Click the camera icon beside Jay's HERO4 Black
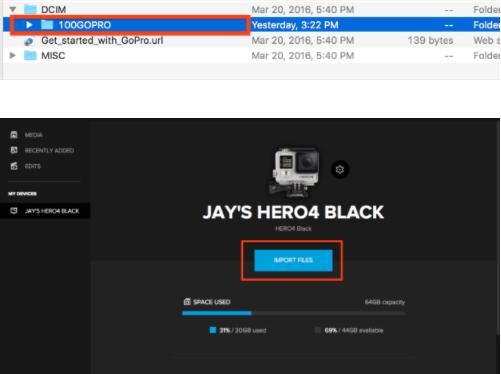 [x=14, y=211]
